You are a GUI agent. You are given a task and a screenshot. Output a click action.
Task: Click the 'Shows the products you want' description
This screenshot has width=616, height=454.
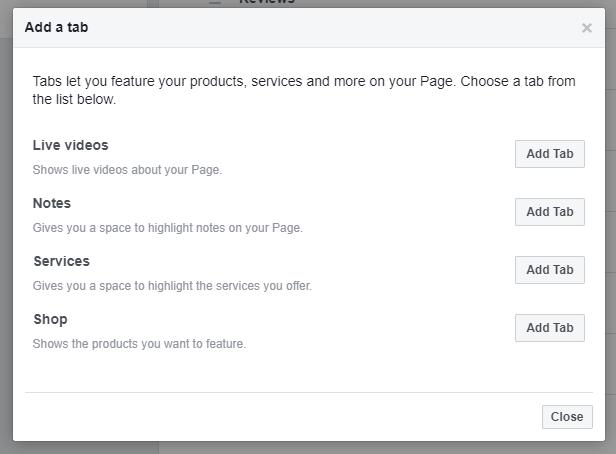point(139,344)
